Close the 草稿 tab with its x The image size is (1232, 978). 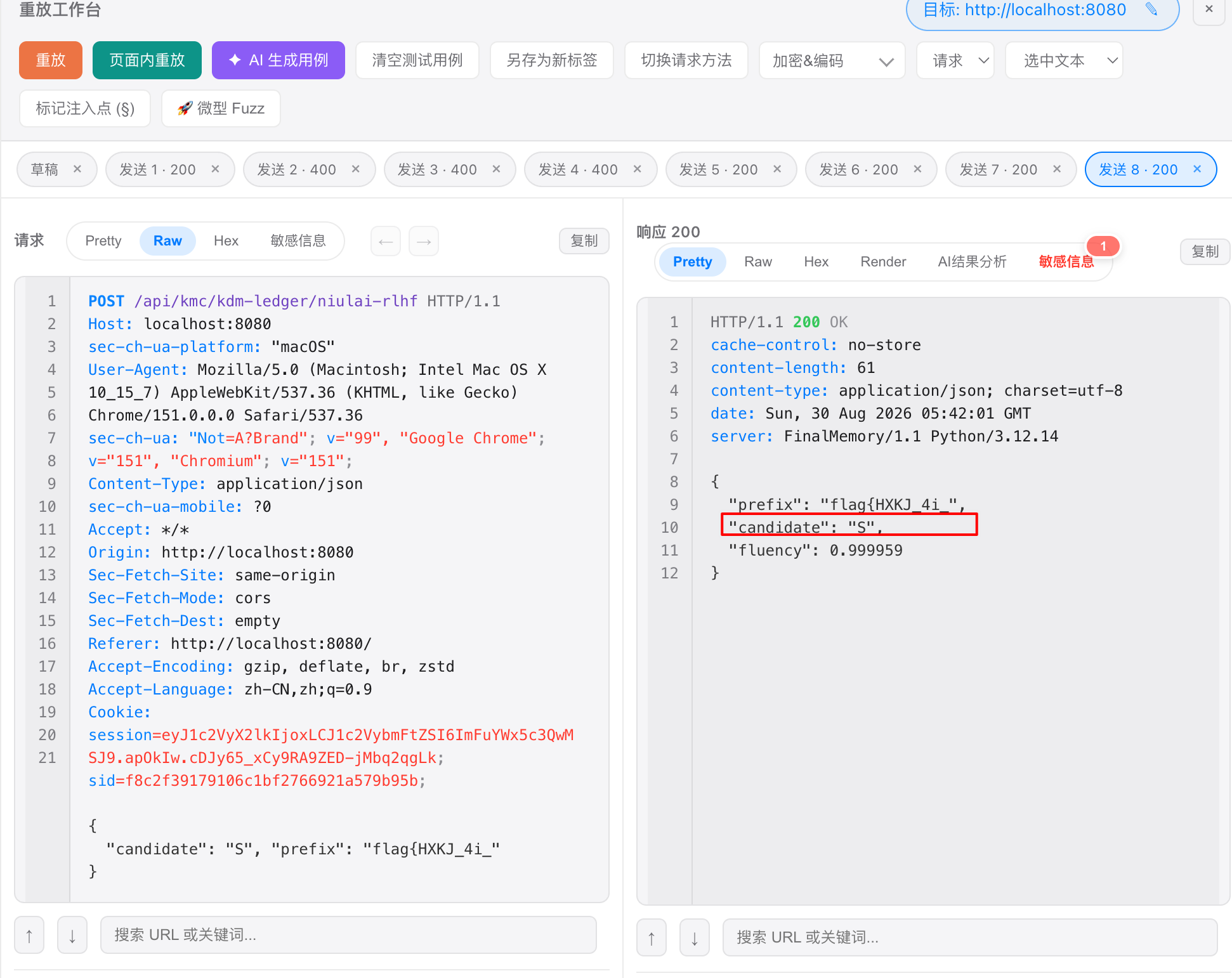pyautogui.click(x=77, y=169)
